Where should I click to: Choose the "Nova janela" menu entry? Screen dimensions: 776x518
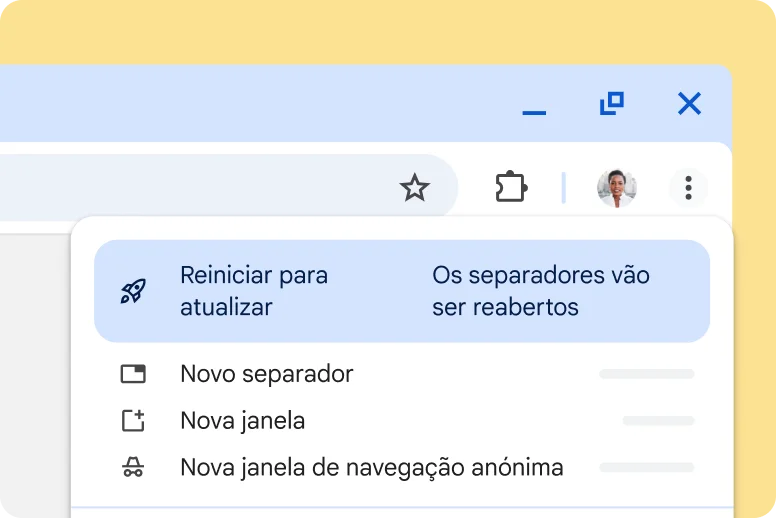tap(243, 420)
